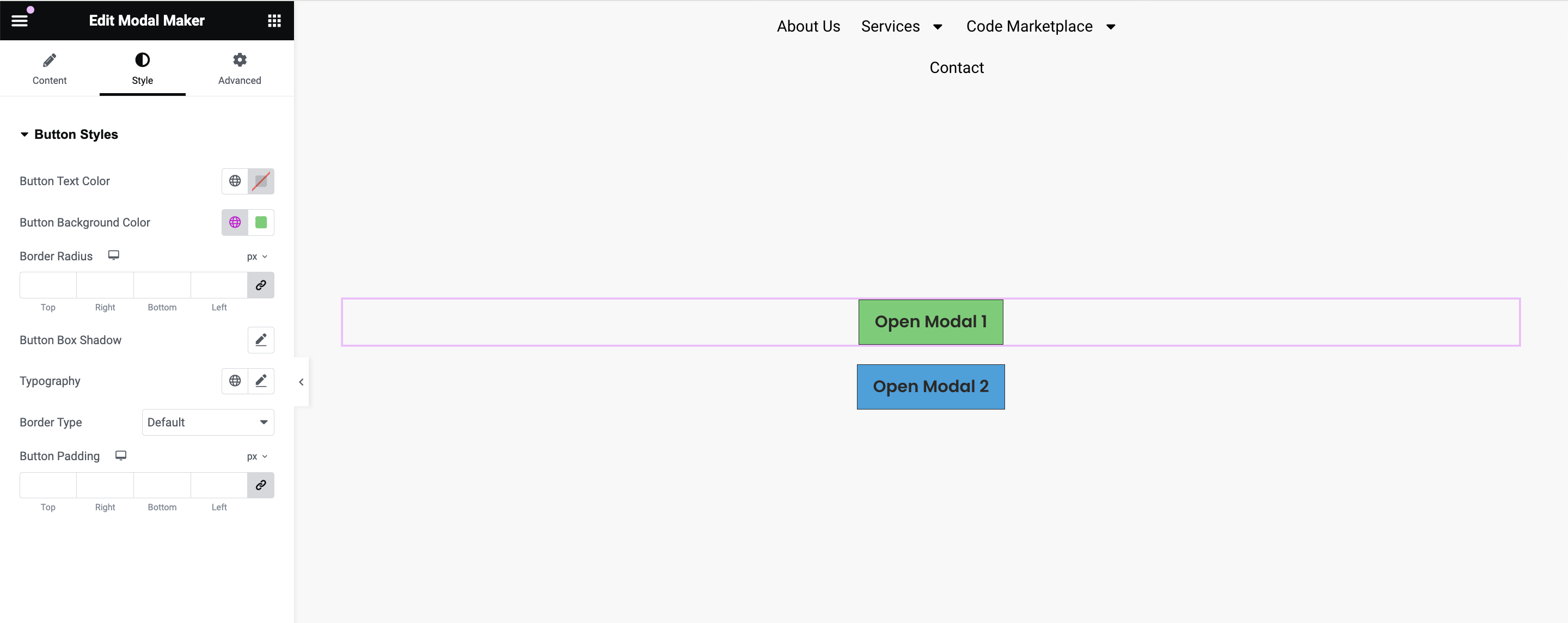Screen dimensions: 1568x623
Task: Switch to the Advanced tab
Action: click(x=240, y=69)
